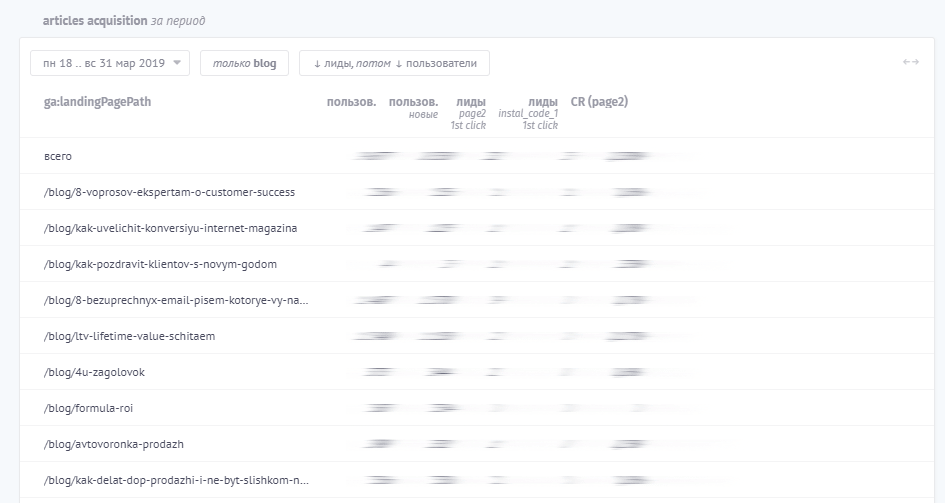Open the /blog/ltv-lifetime-value-schitaem row
The width and height of the screenshot is (945, 503).
[x=129, y=336]
